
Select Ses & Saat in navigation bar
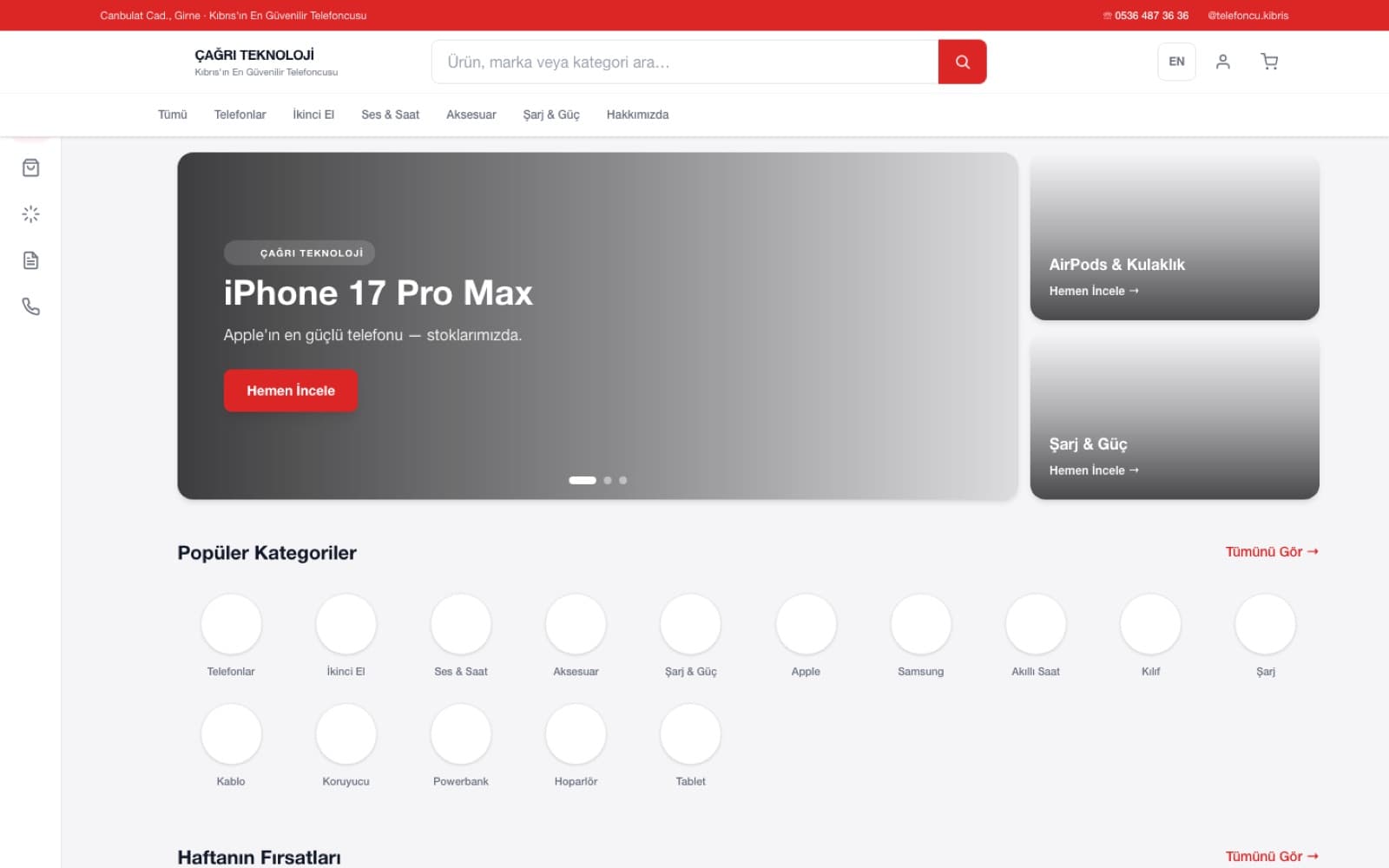pyautogui.click(x=390, y=115)
